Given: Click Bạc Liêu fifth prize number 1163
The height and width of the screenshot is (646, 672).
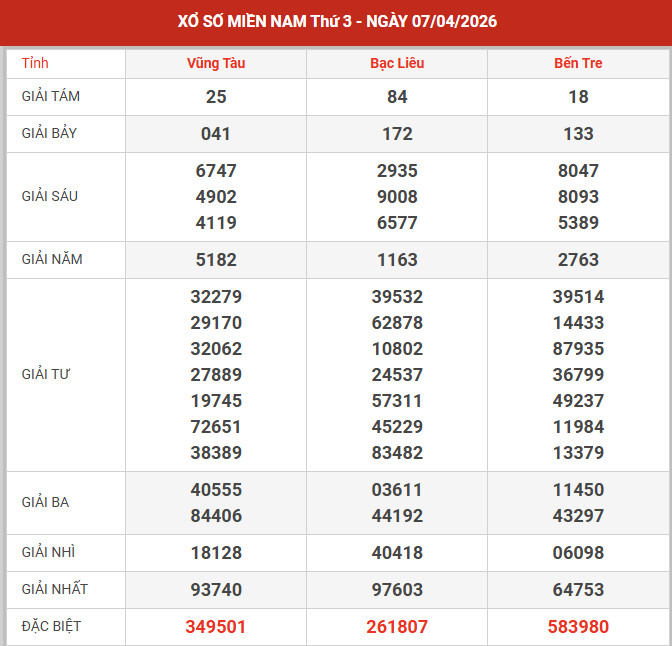Looking at the screenshot, I should point(397,260).
